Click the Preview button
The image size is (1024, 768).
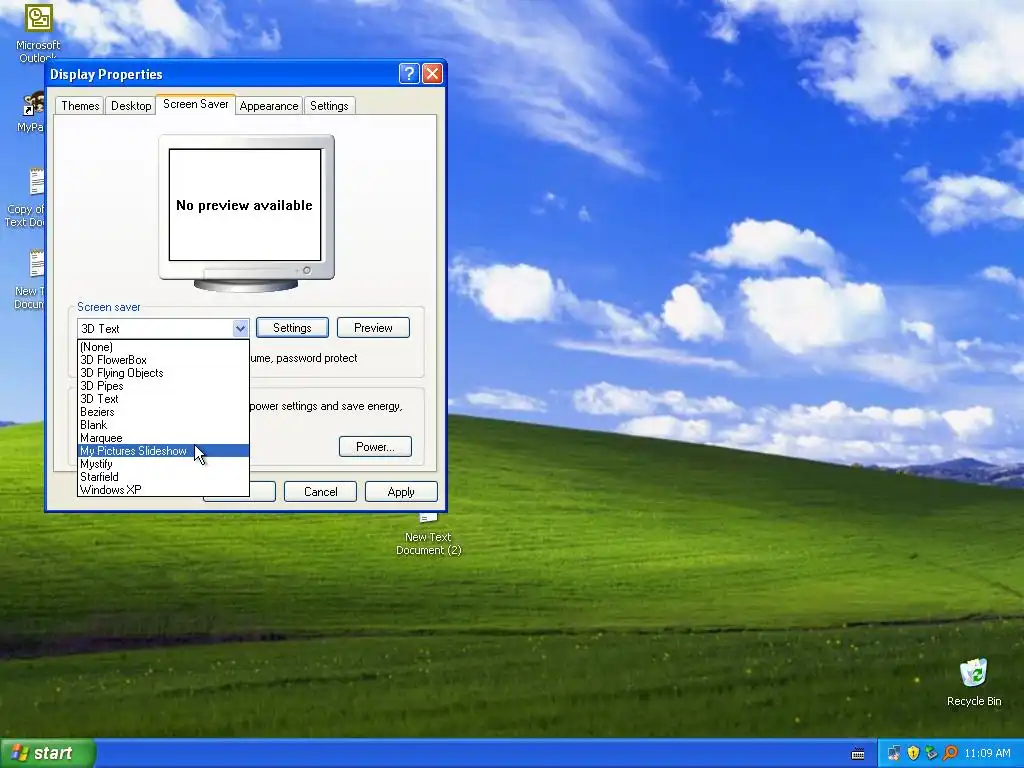(x=373, y=328)
